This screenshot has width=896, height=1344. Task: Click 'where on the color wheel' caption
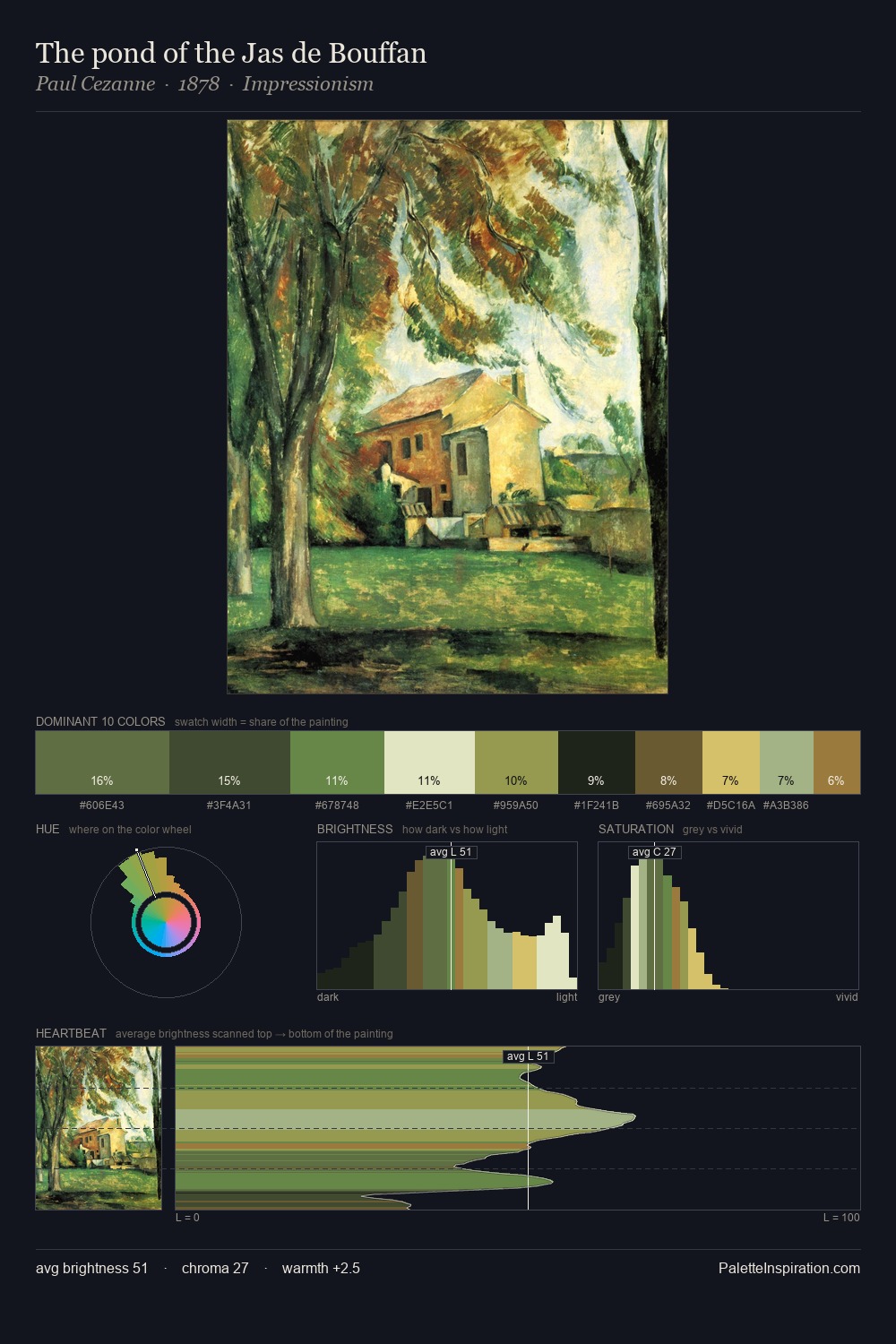(130, 830)
